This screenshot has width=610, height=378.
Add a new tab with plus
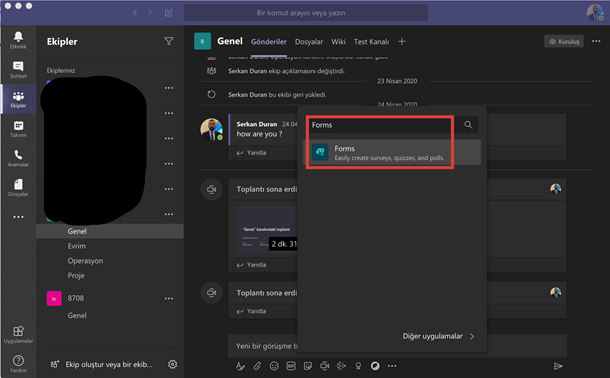pyautogui.click(x=402, y=41)
